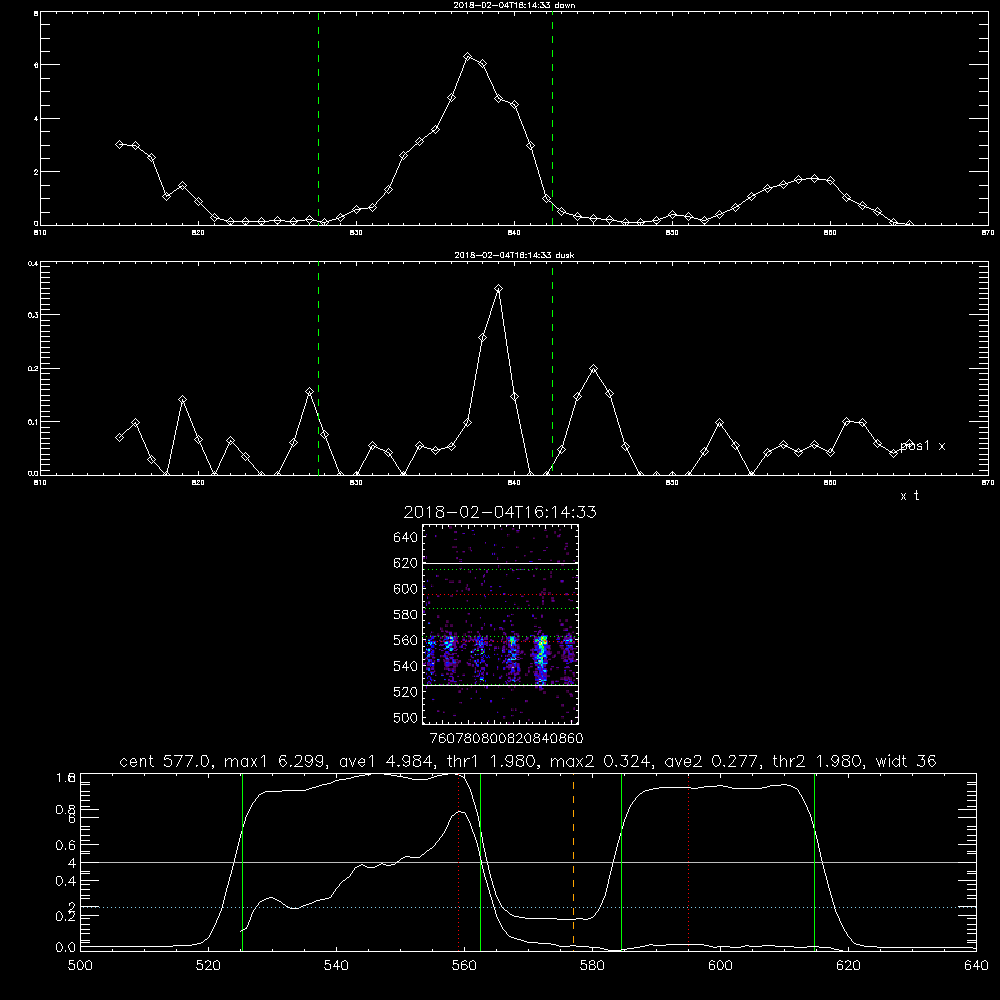The height and width of the screenshot is (1000, 1000).
Task: Click the '620' tick label on bottom plot x-axis
Action: point(848,966)
